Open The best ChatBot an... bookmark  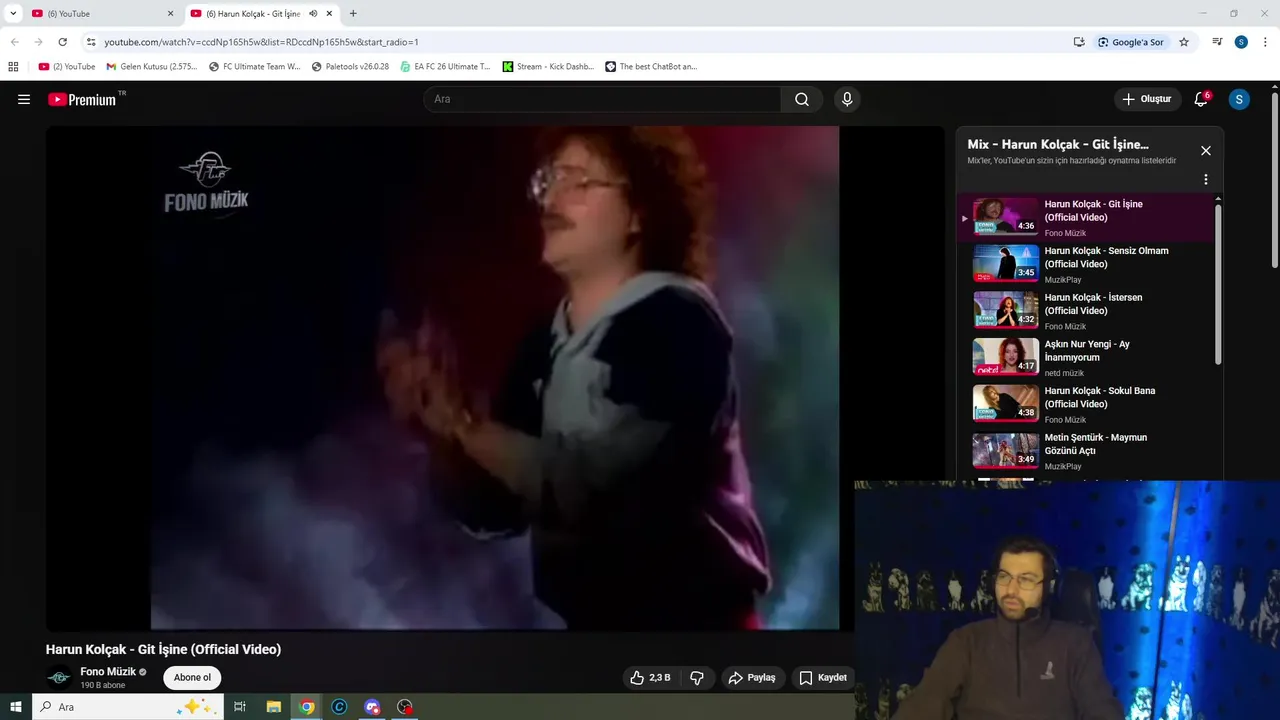[651, 67]
